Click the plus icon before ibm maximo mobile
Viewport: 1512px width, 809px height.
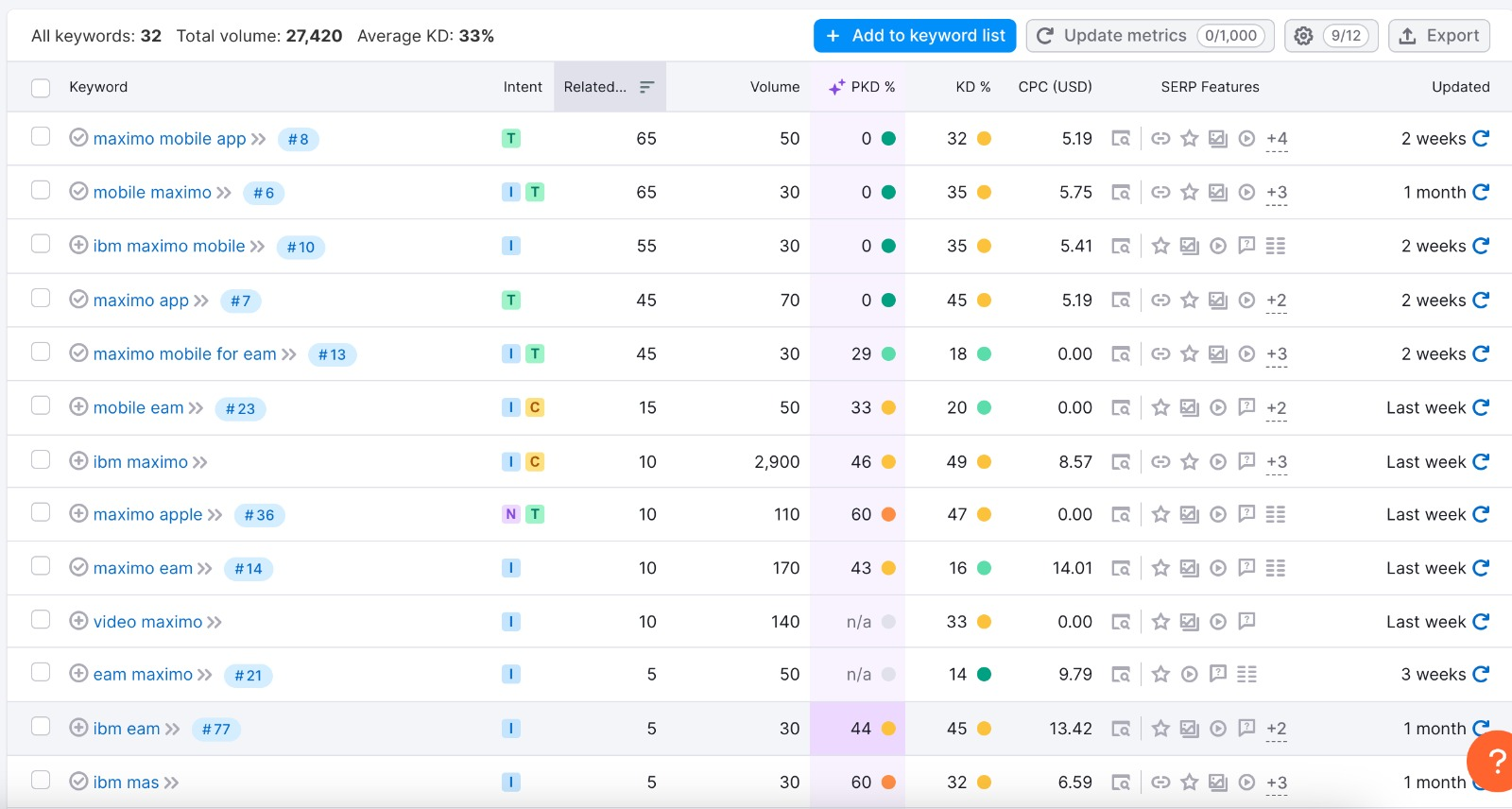coord(79,245)
